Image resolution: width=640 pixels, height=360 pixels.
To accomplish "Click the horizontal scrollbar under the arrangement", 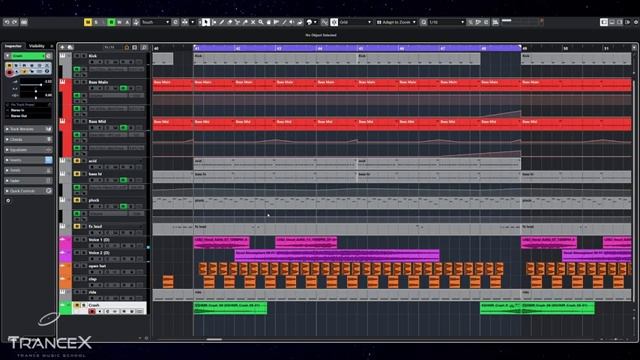I will coord(214,339).
